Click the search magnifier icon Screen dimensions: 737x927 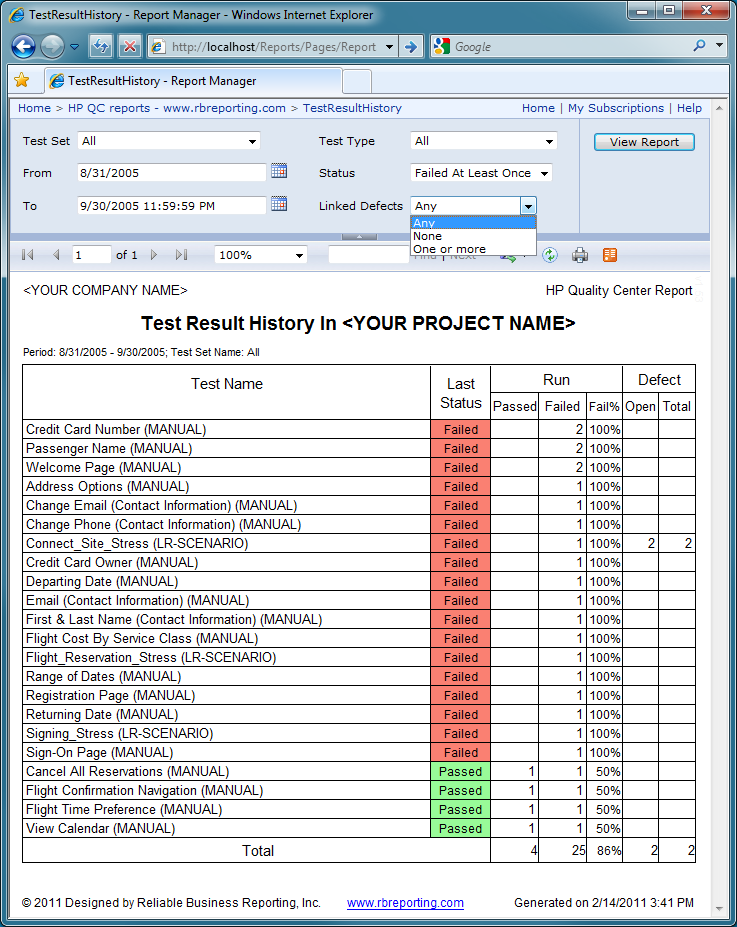[x=699, y=46]
